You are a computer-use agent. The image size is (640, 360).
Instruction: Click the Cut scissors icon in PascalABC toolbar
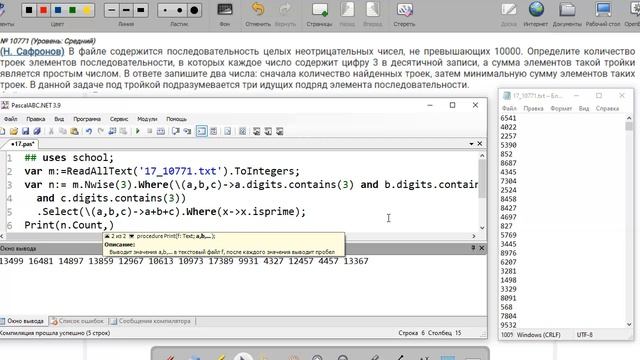coord(51,131)
